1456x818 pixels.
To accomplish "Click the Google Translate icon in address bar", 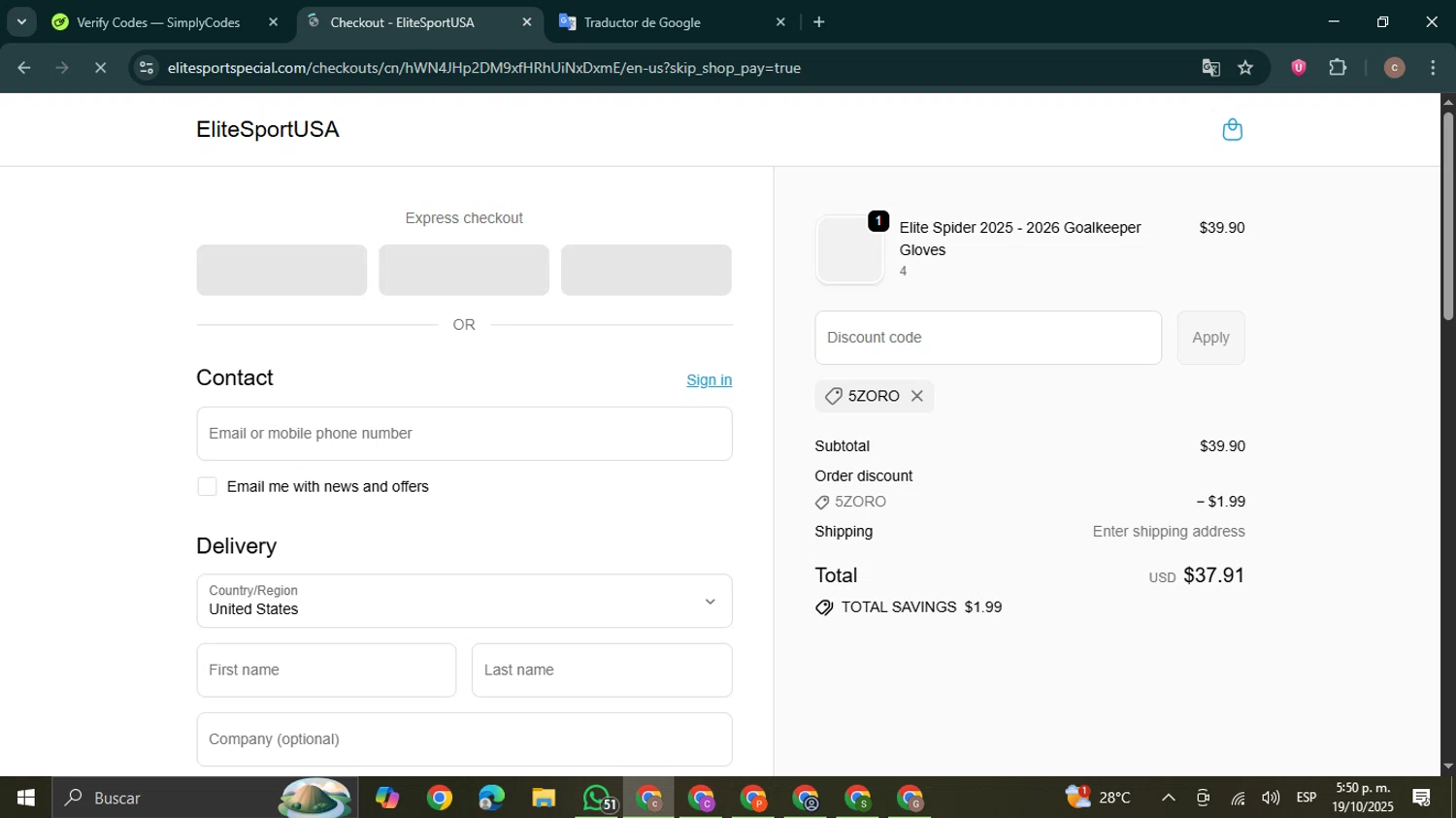I will click(x=1210, y=68).
